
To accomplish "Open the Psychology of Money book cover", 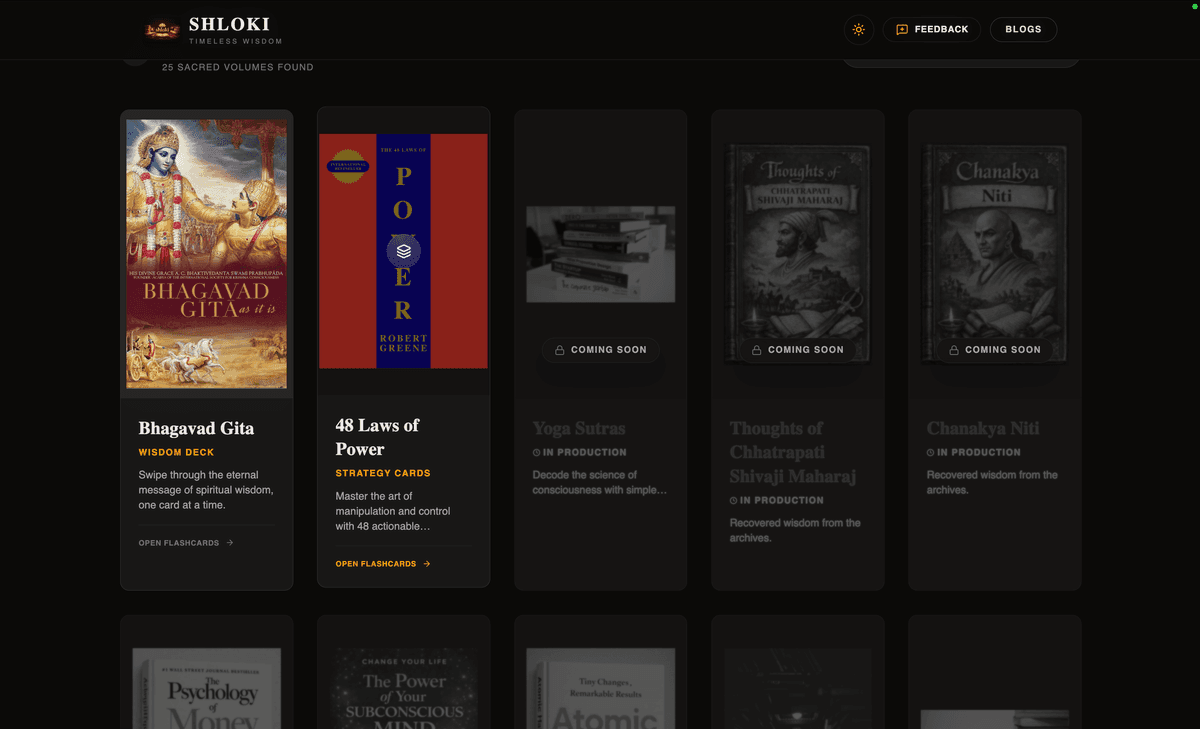I will pos(207,688).
